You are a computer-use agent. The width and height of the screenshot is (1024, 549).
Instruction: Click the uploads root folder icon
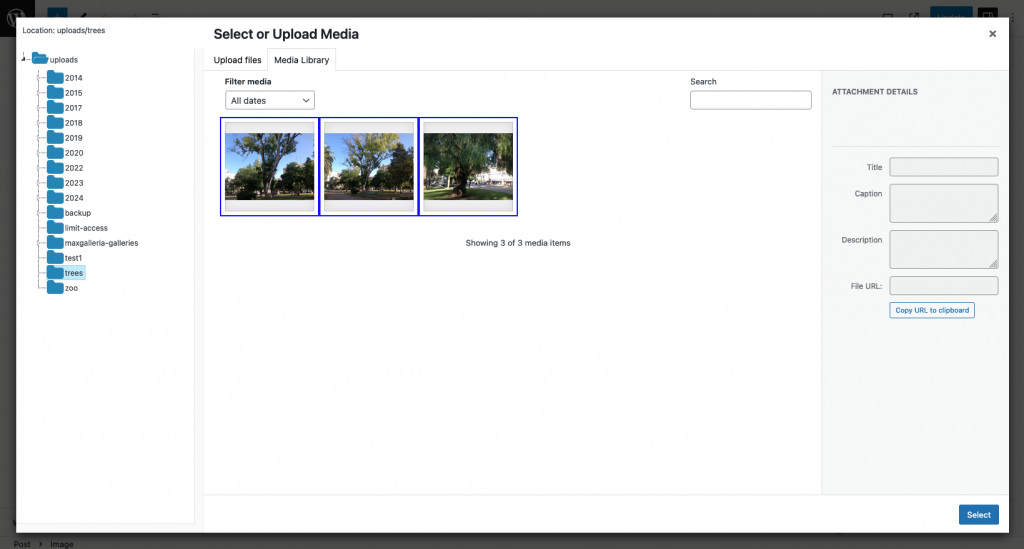(x=40, y=60)
